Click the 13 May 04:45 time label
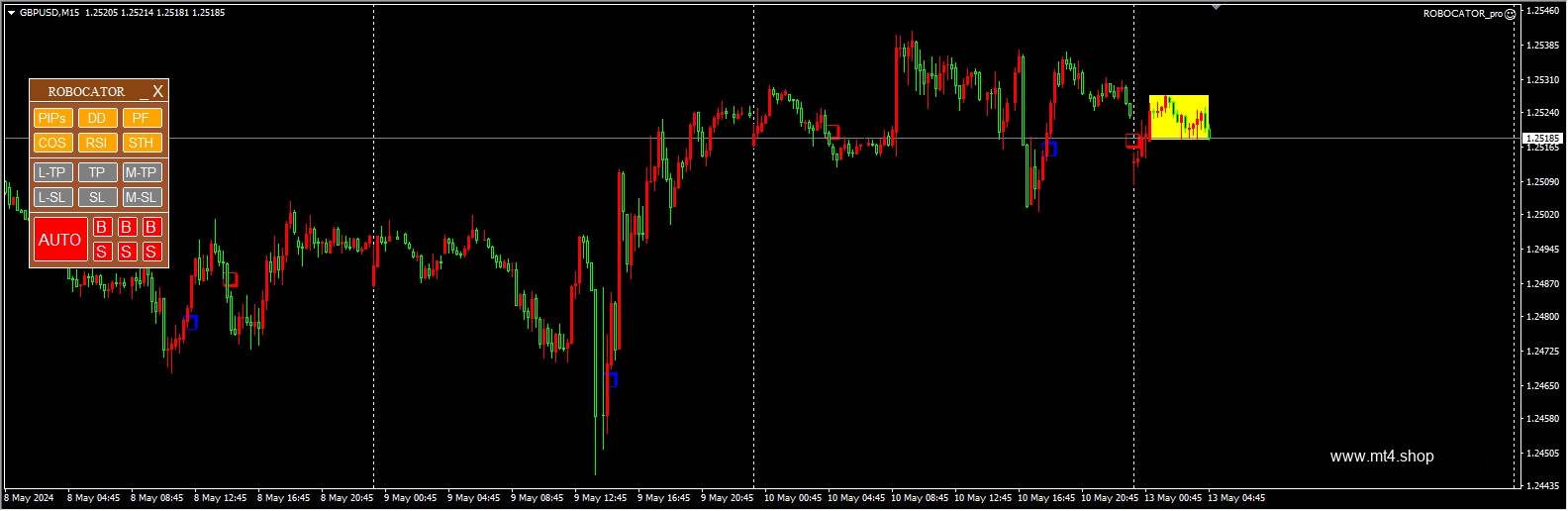The width and height of the screenshot is (1568, 511). pyautogui.click(x=1236, y=498)
